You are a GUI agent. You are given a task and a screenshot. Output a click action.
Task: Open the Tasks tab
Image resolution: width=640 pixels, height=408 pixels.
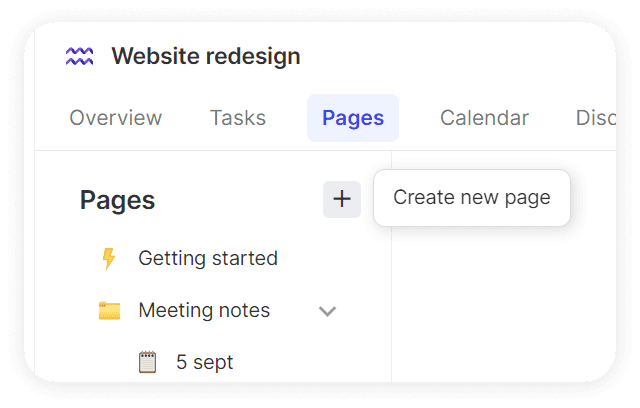[238, 118]
